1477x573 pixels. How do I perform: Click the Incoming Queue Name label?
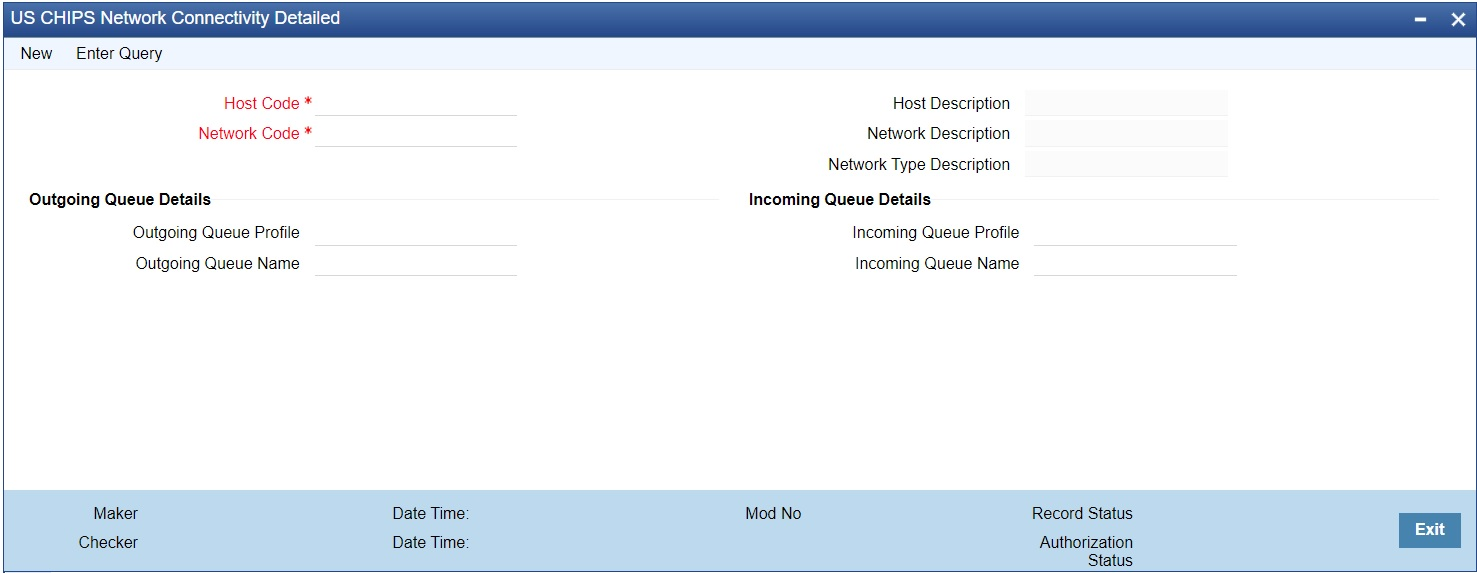tap(937, 263)
